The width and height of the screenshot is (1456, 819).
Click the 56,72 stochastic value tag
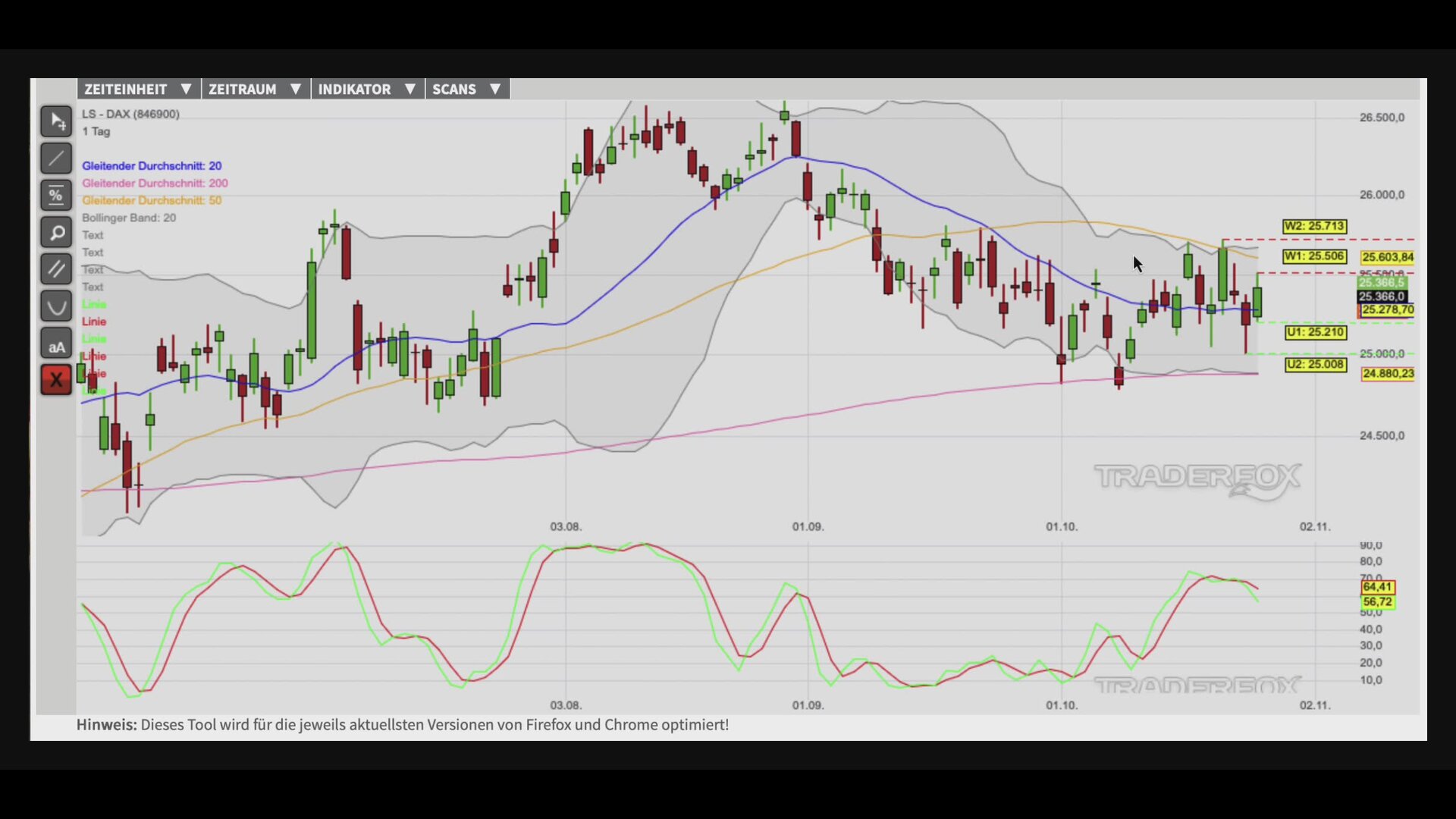(x=1377, y=602)
